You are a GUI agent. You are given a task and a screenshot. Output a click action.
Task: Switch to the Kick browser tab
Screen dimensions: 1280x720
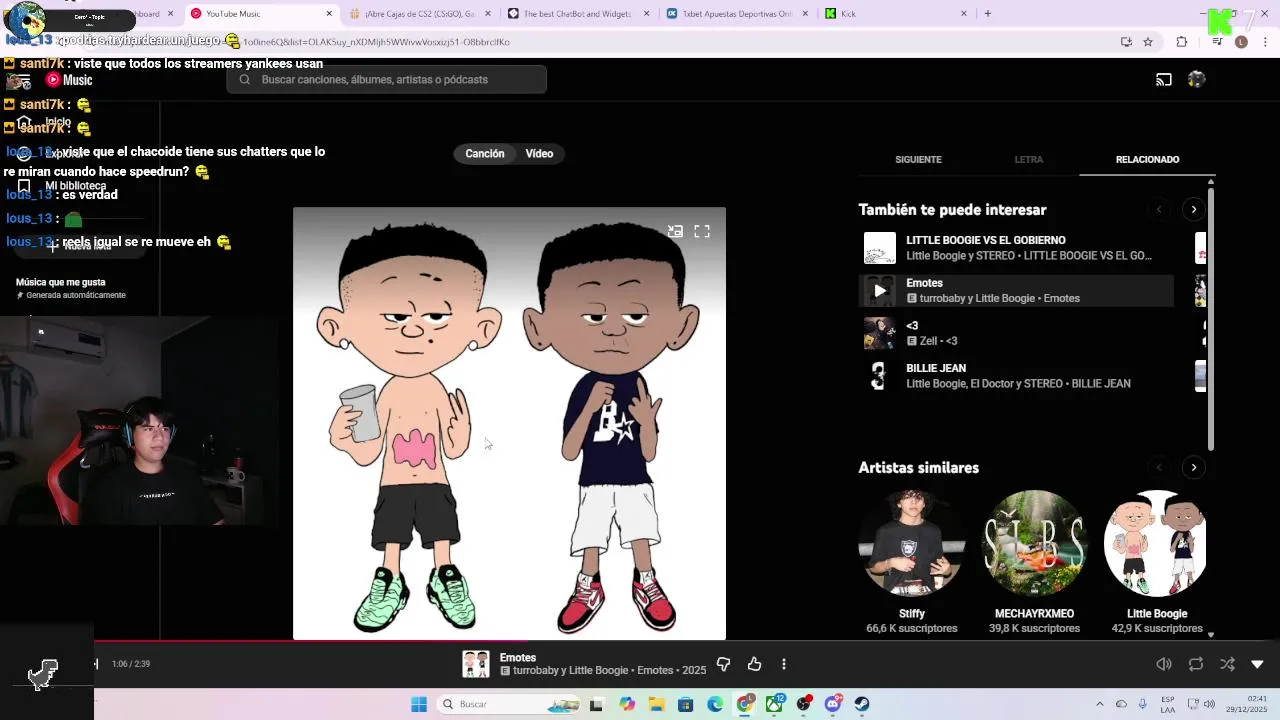click(x=895, y=14)
